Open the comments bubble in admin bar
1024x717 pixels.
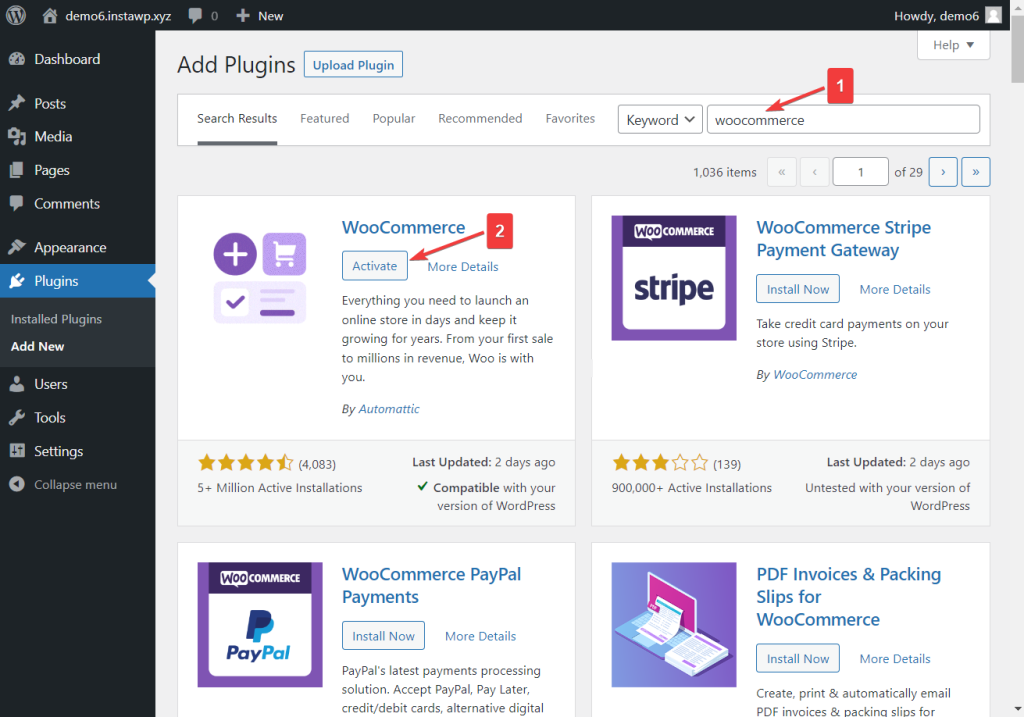point(195,16)
